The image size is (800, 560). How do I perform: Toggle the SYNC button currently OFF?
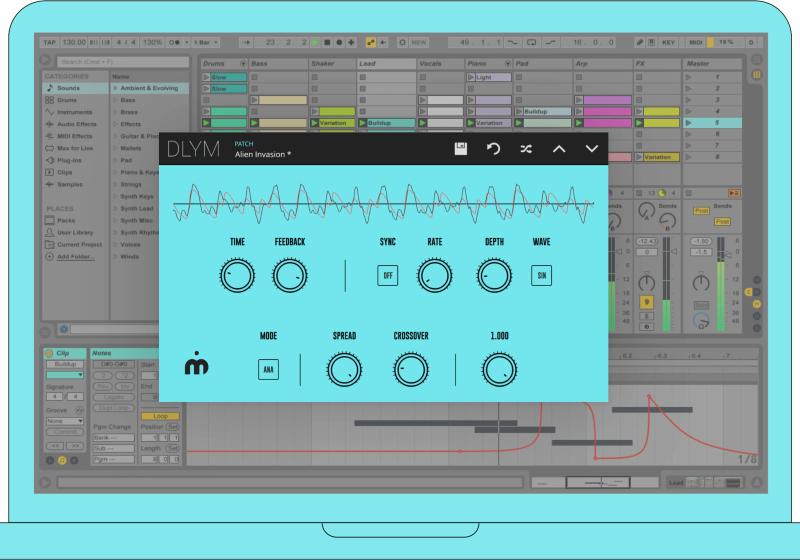[387, 276]
